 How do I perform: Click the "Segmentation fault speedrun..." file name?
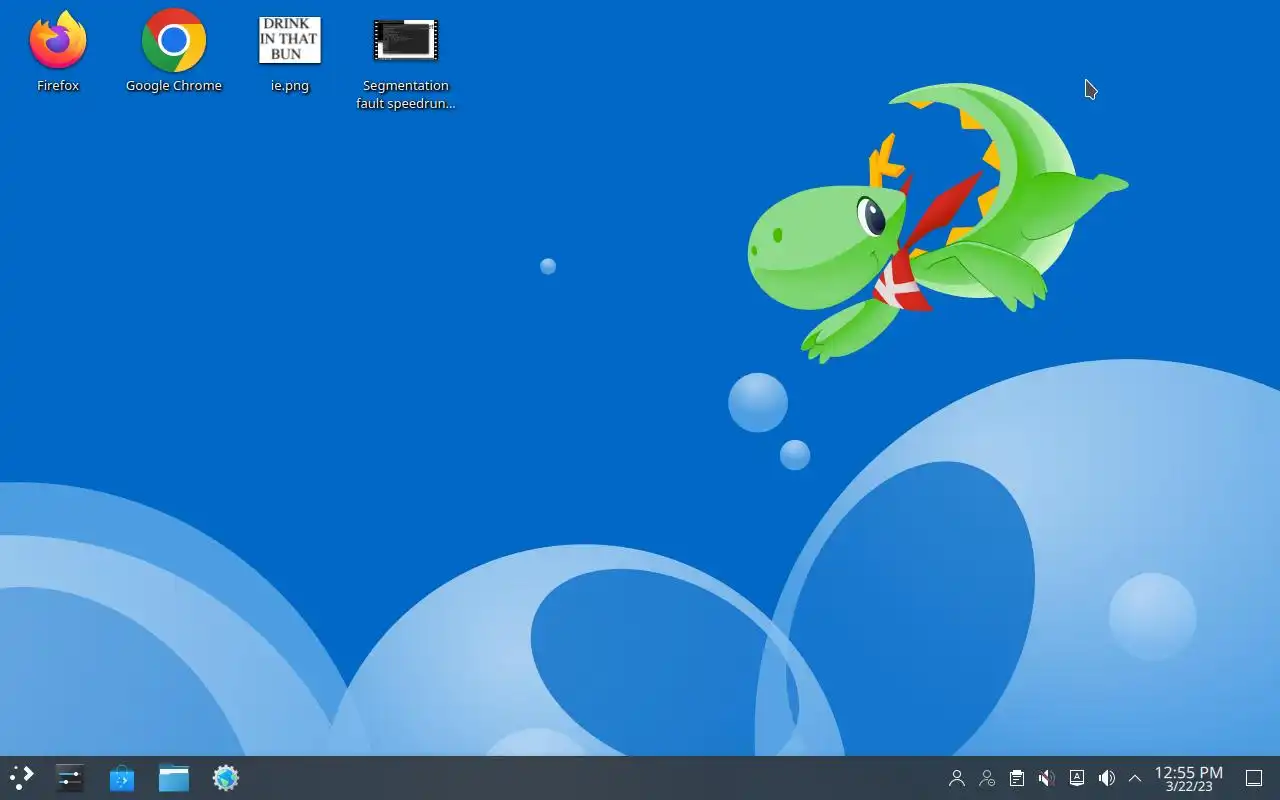point(406,94)
